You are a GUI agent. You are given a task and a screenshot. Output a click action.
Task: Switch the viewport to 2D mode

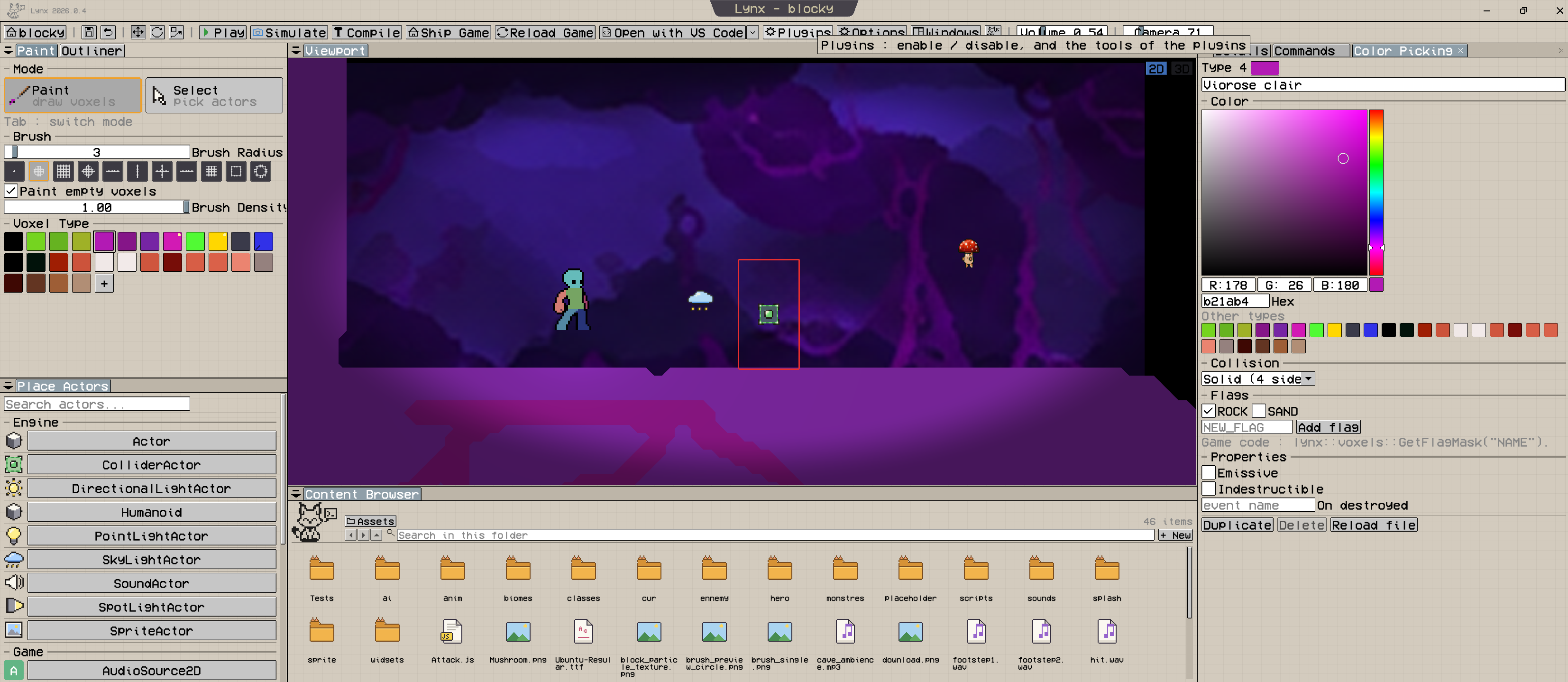tap(1156, 69)
